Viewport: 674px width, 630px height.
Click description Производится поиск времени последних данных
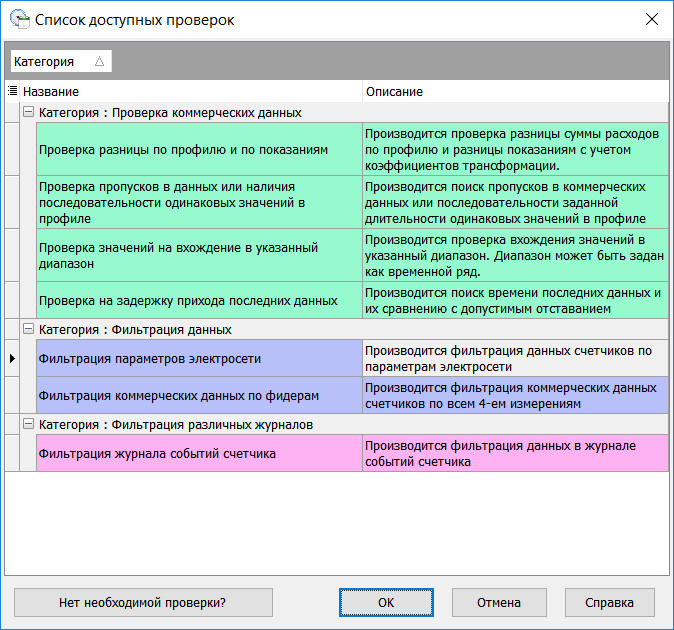pyautogui.click(x=515, y=300)
